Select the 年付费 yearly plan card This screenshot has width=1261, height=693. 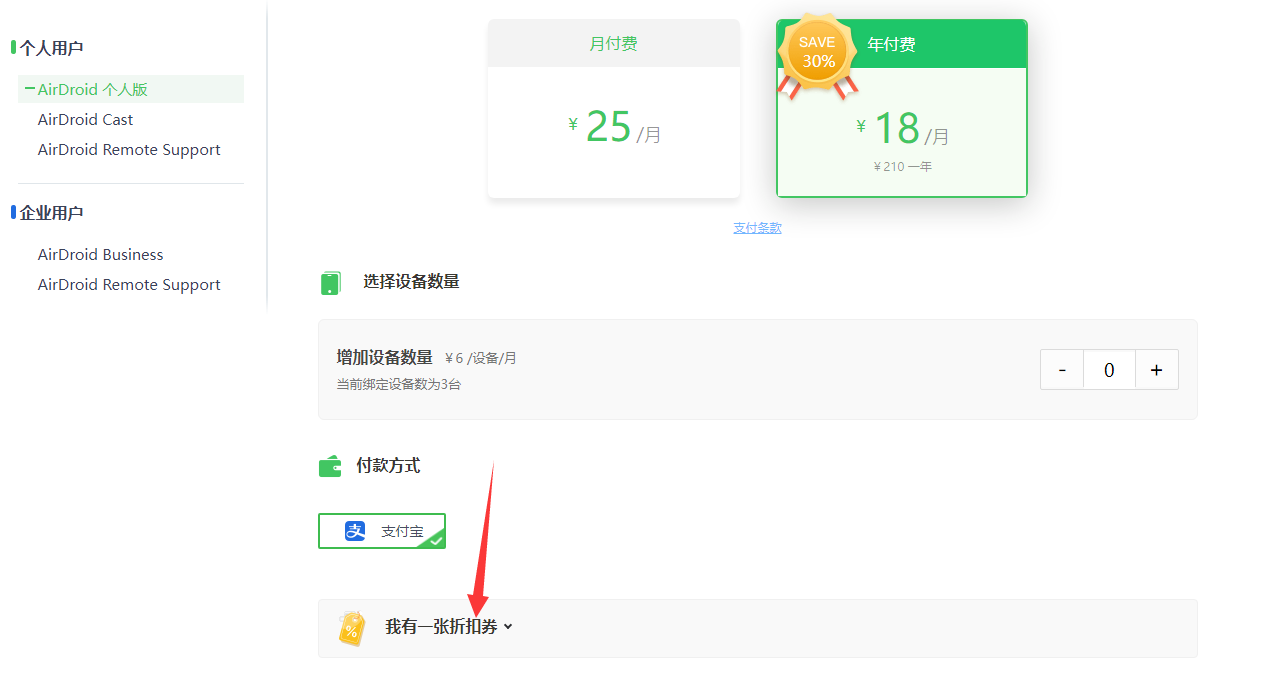click(902, 108)
